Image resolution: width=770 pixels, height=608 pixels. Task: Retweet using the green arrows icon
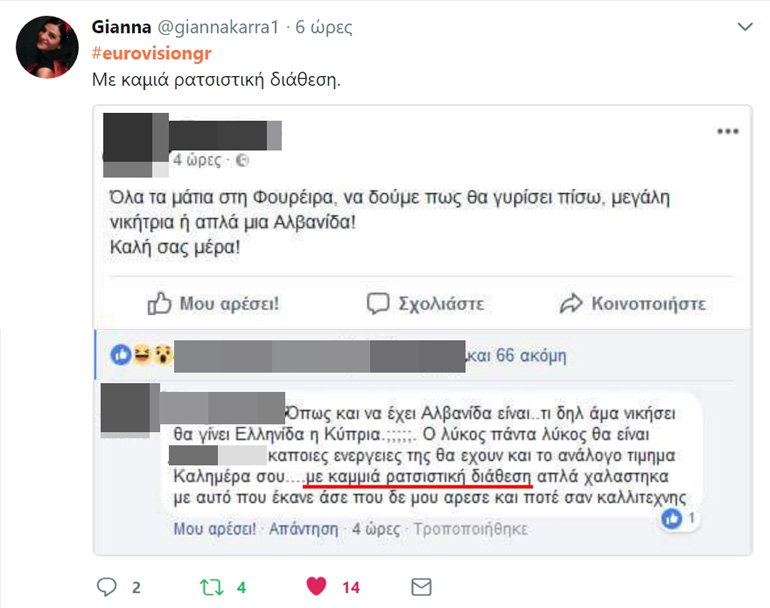[x=212, y=587]
